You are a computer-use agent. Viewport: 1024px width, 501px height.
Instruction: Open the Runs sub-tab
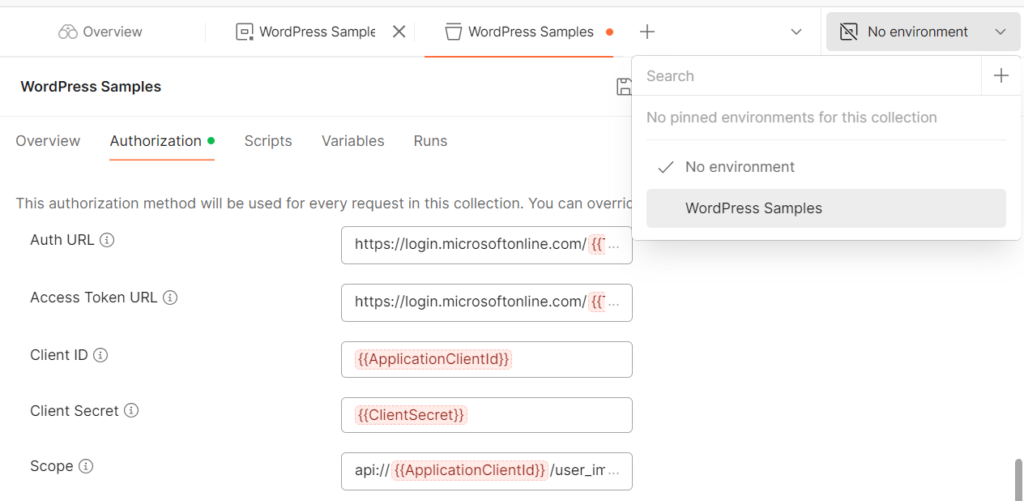[x=430, y=140]
